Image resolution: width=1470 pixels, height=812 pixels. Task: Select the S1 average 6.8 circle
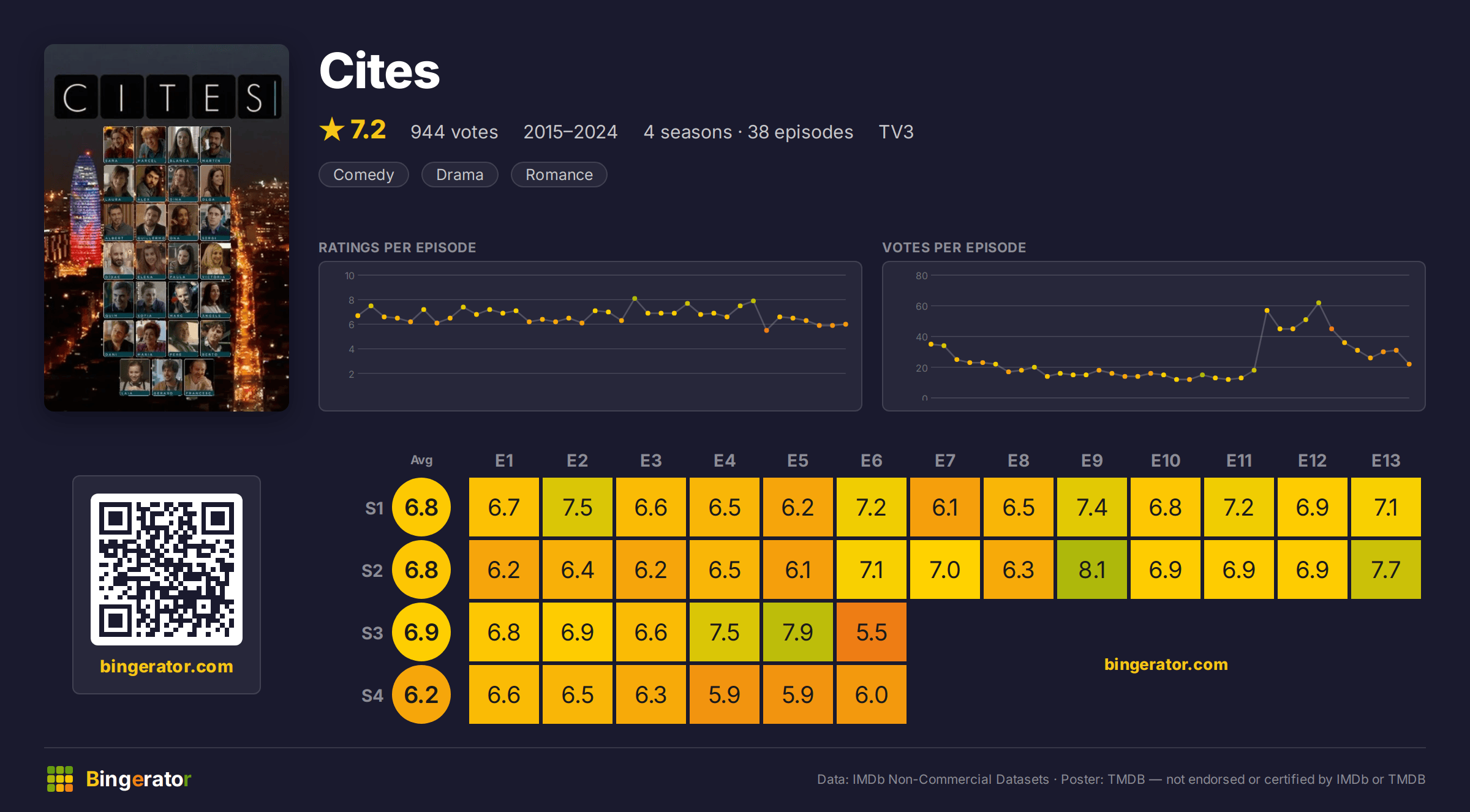421,507
